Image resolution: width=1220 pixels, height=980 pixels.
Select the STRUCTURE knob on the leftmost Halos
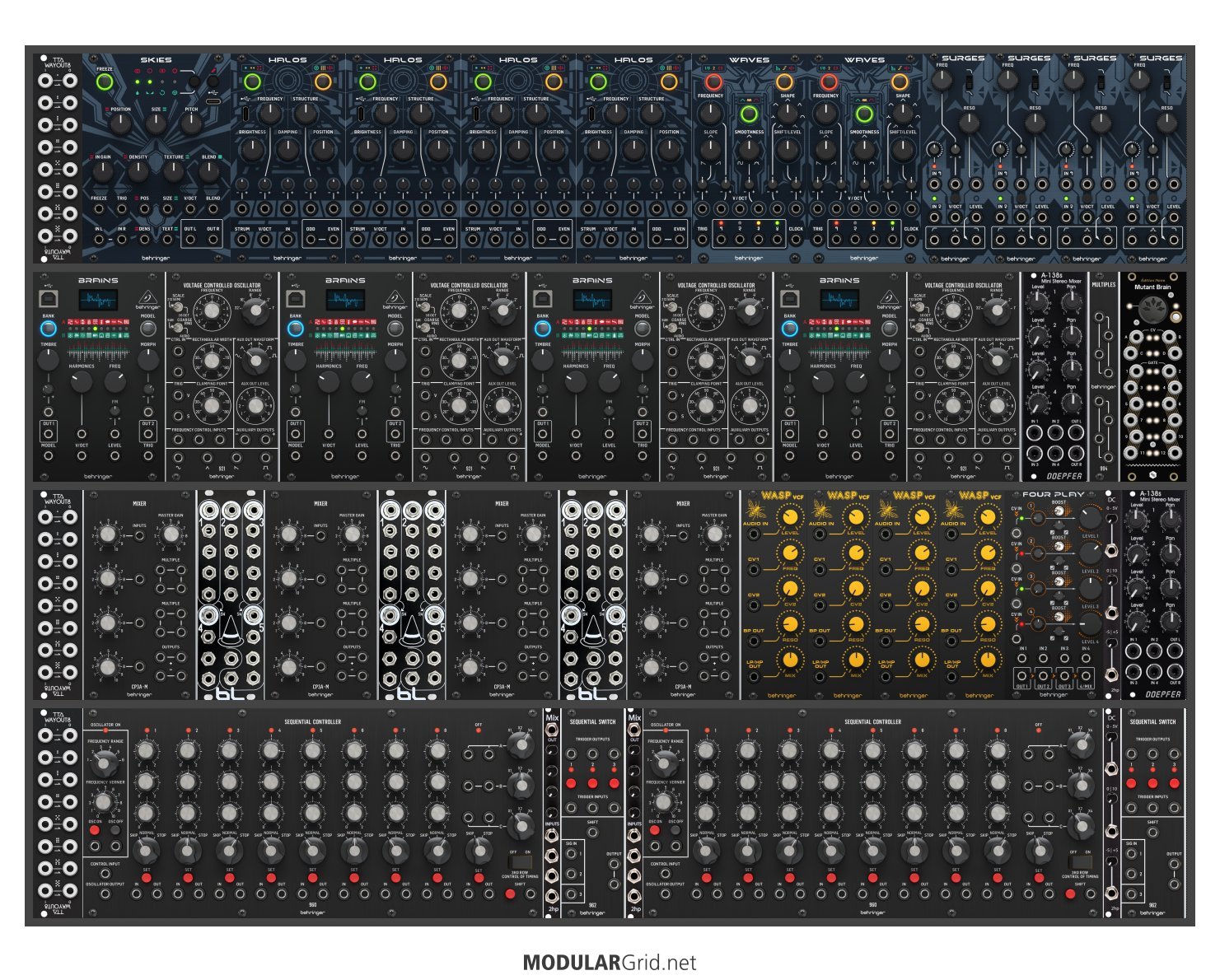pyautogui.click(x=306, y=114)
